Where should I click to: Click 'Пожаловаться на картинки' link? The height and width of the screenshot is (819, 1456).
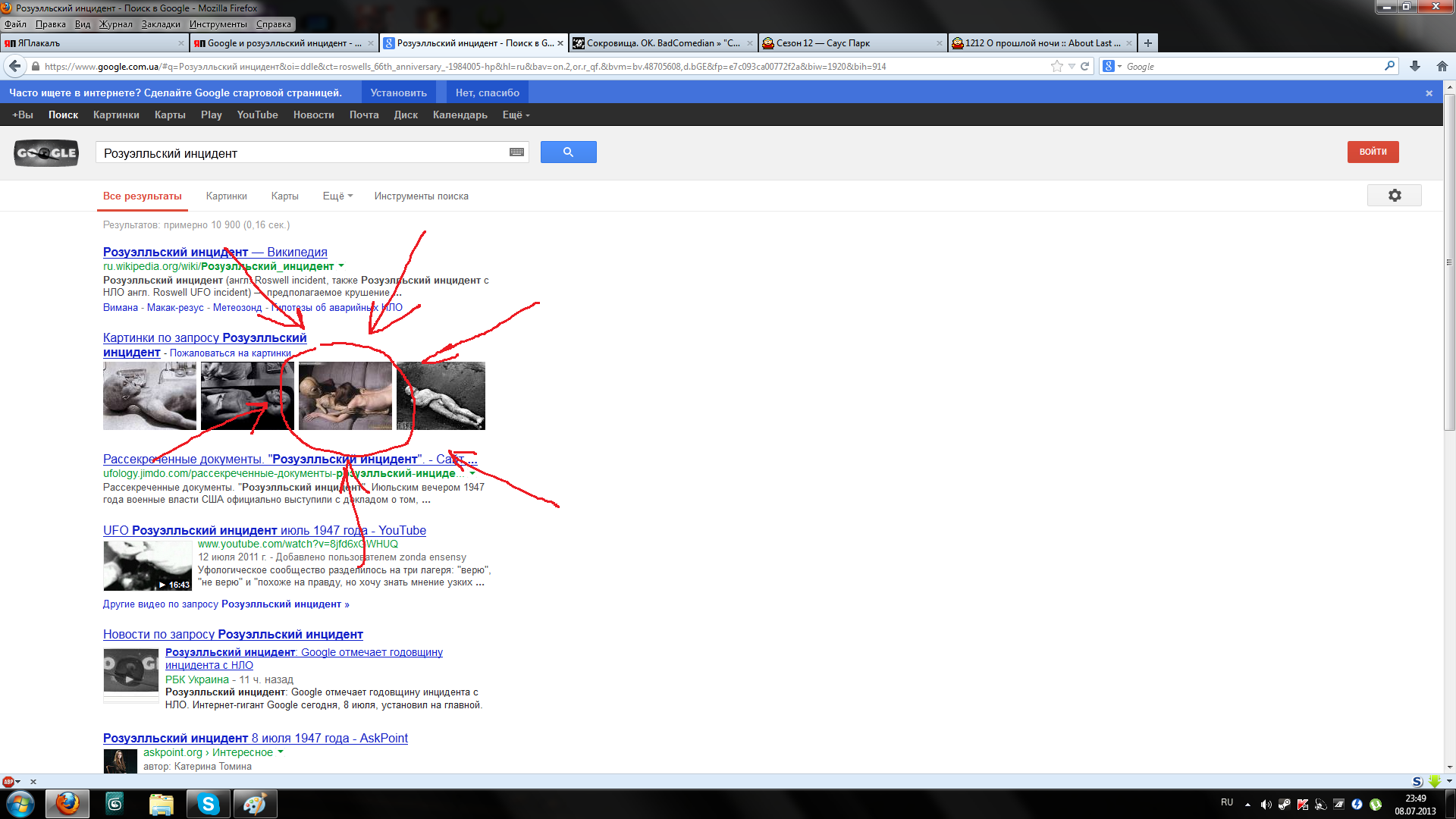tap(231, 353)
